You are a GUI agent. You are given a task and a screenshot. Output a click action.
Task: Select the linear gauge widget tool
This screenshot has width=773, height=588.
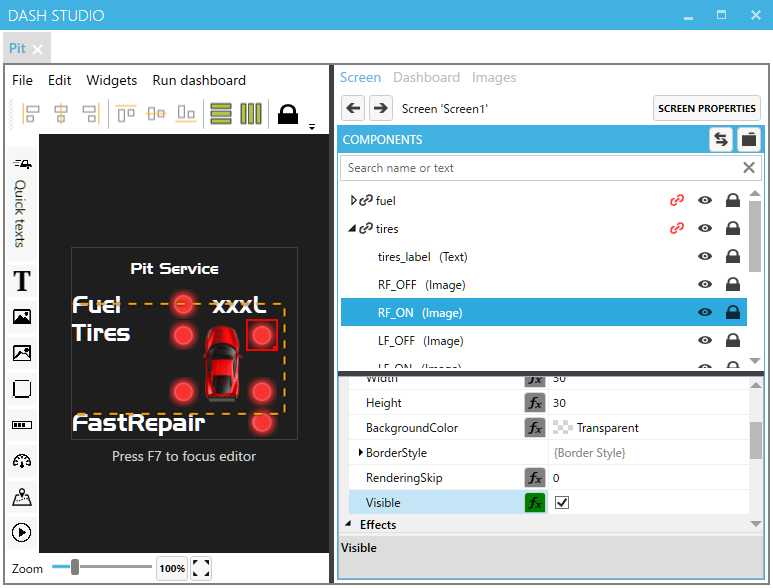(x=22, y=425)
